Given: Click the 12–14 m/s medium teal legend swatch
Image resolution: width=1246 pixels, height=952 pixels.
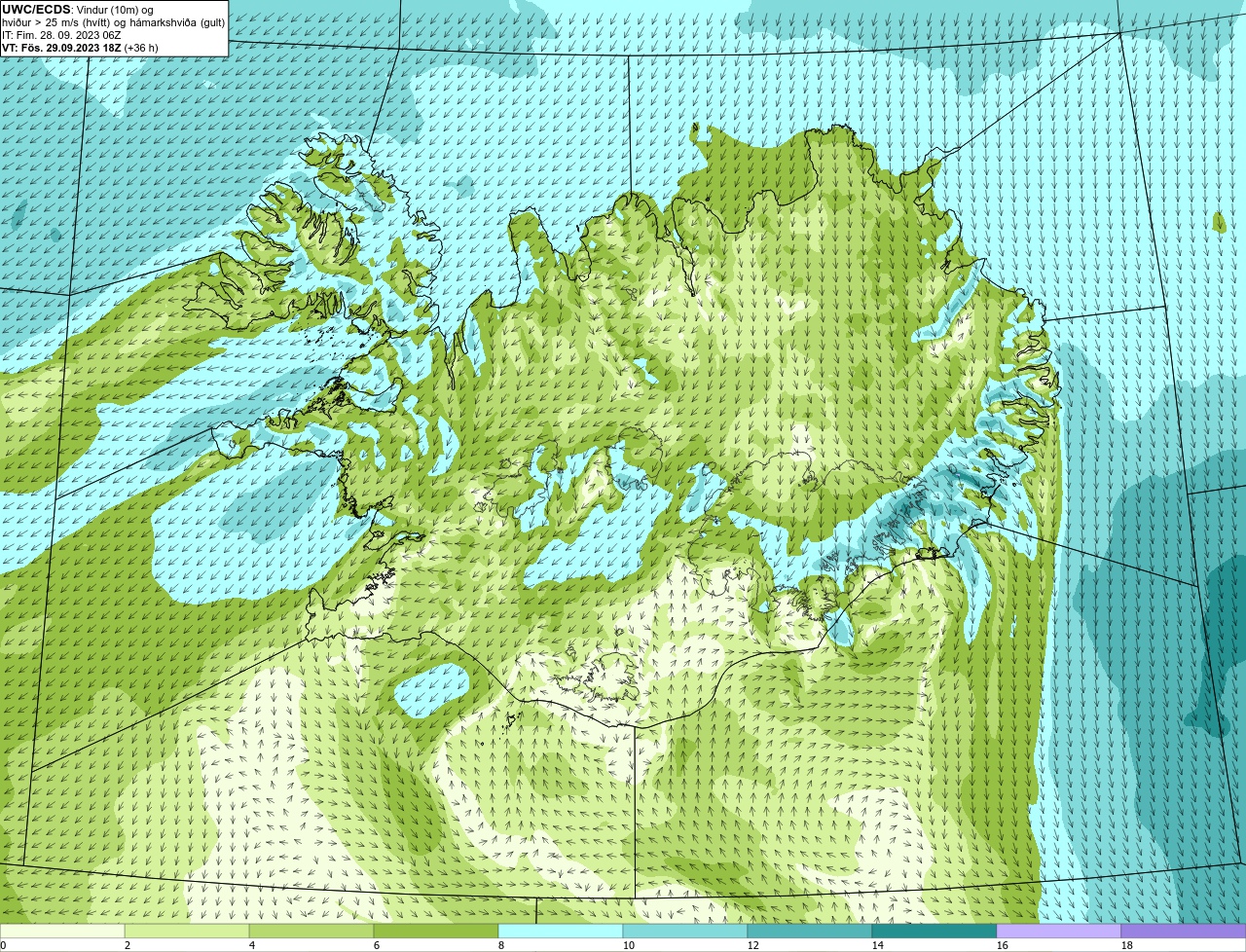Looking at the screenshot, I should pos(810,931).
